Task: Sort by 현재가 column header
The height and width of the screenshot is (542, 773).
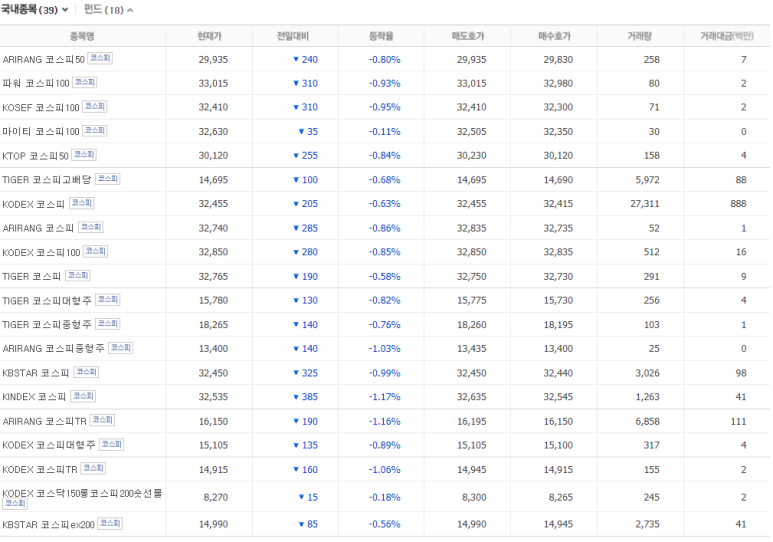Action: (x=209, y=36)
